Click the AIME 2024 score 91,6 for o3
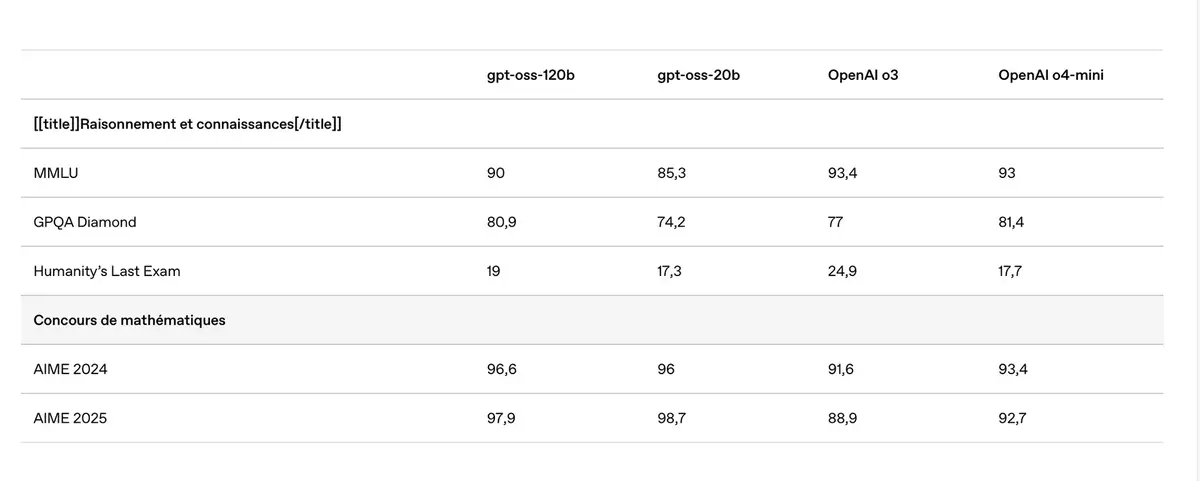The height and width of the screenshot is (481, 1200). pos(841,370)
